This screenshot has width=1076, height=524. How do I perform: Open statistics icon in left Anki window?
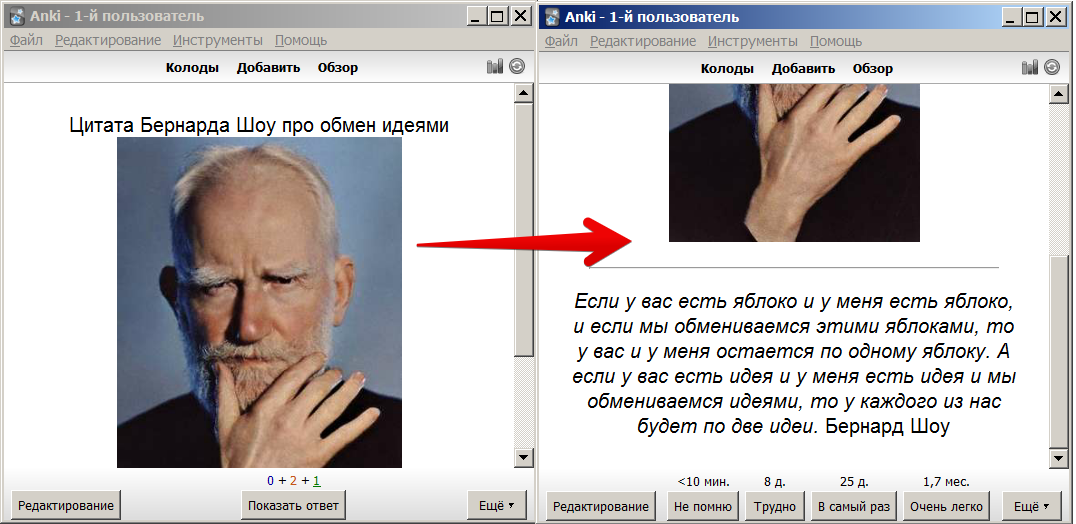(494, 67)
